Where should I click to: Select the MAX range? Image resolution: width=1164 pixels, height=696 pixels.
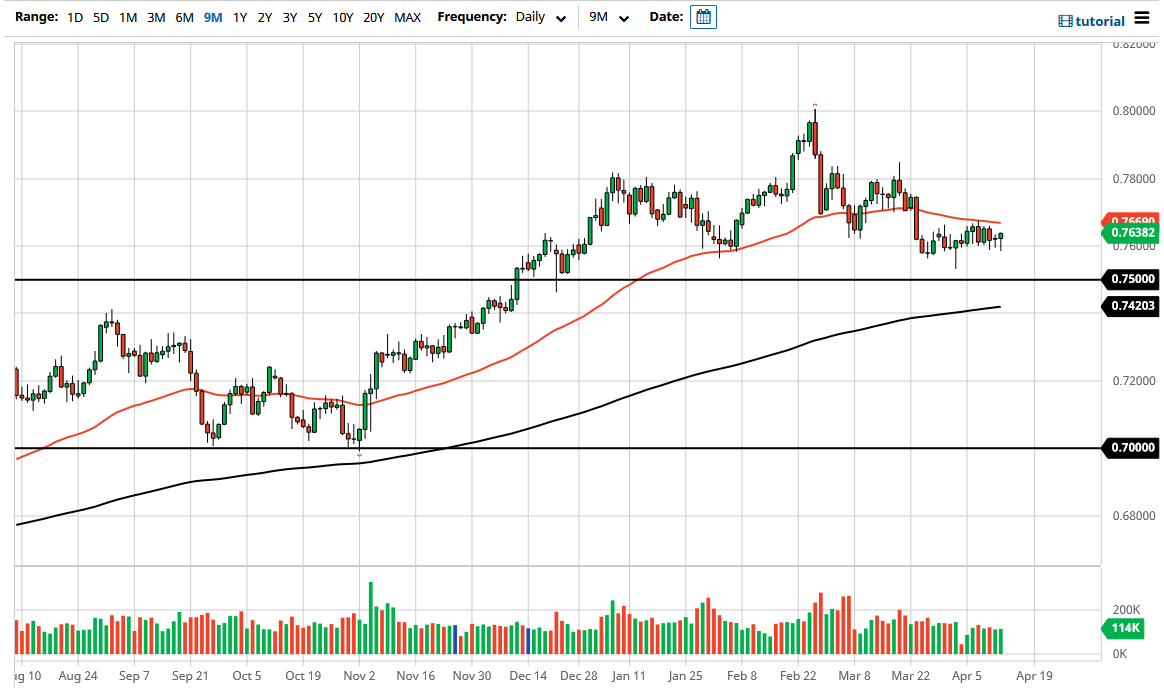coord(408,17)
